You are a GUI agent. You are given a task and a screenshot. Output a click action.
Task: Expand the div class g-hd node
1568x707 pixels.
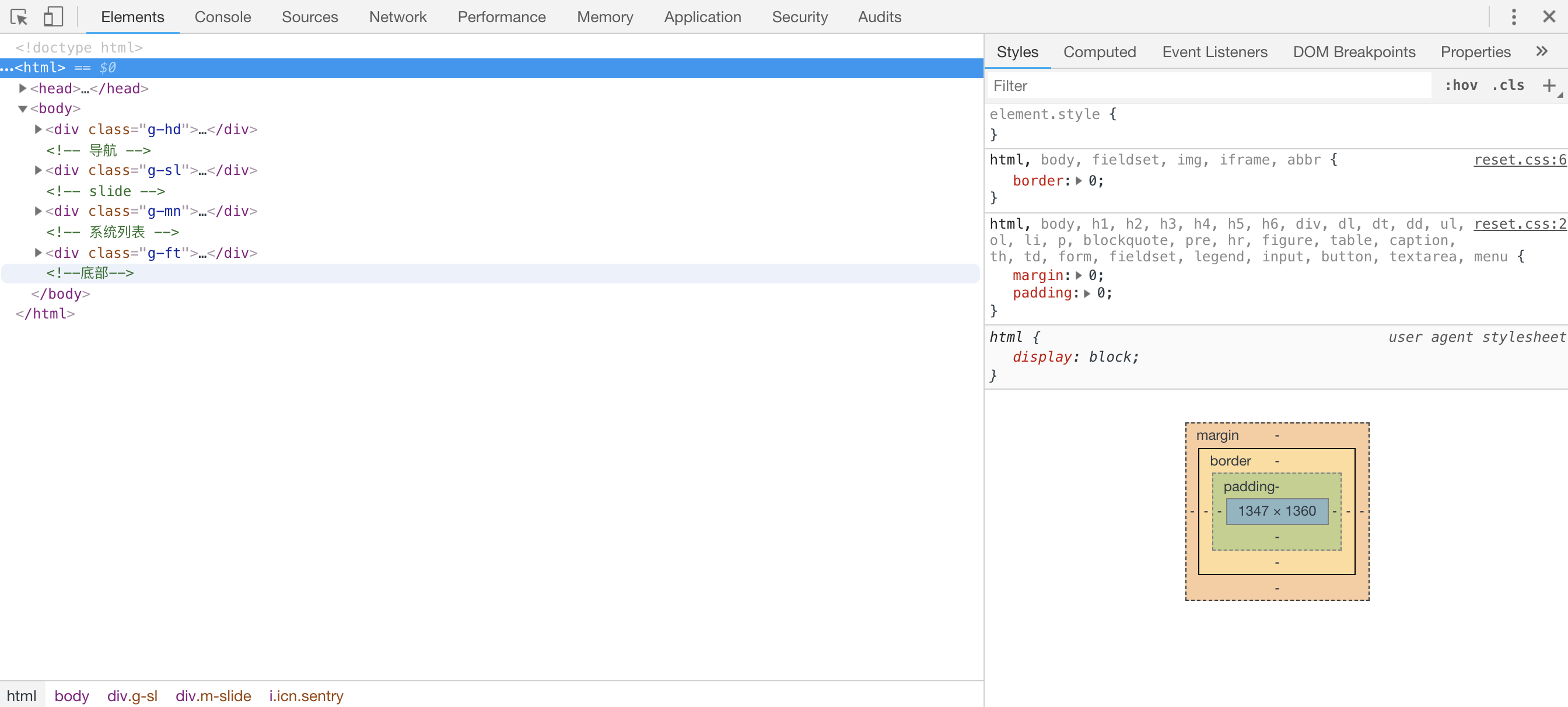(38, 129)
